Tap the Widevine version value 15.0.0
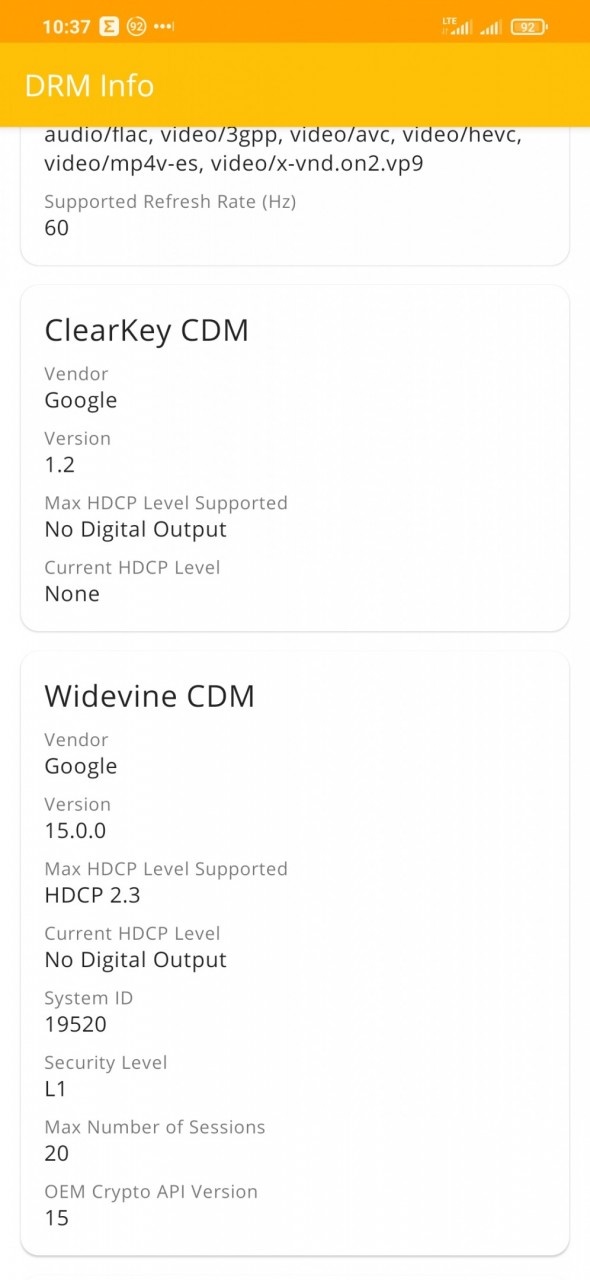The height and width of the screenshot is (1280, 590). point(75,831)
